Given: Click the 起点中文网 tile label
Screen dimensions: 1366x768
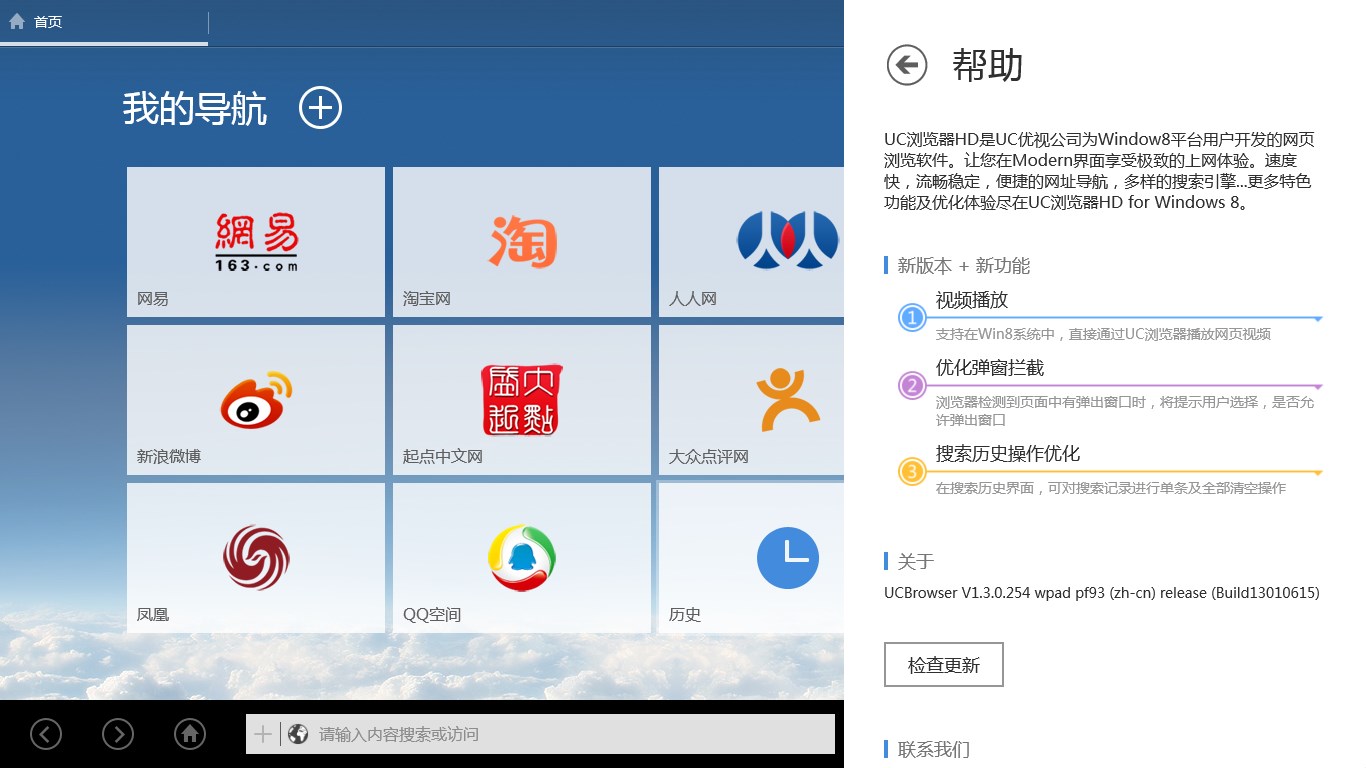Looking at the screenshot, I should pyautogui.click(x=443, y=457).
